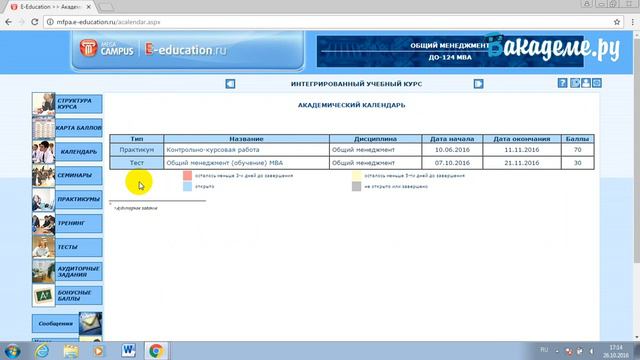Open Windows Start menu orb

[12, 351]
